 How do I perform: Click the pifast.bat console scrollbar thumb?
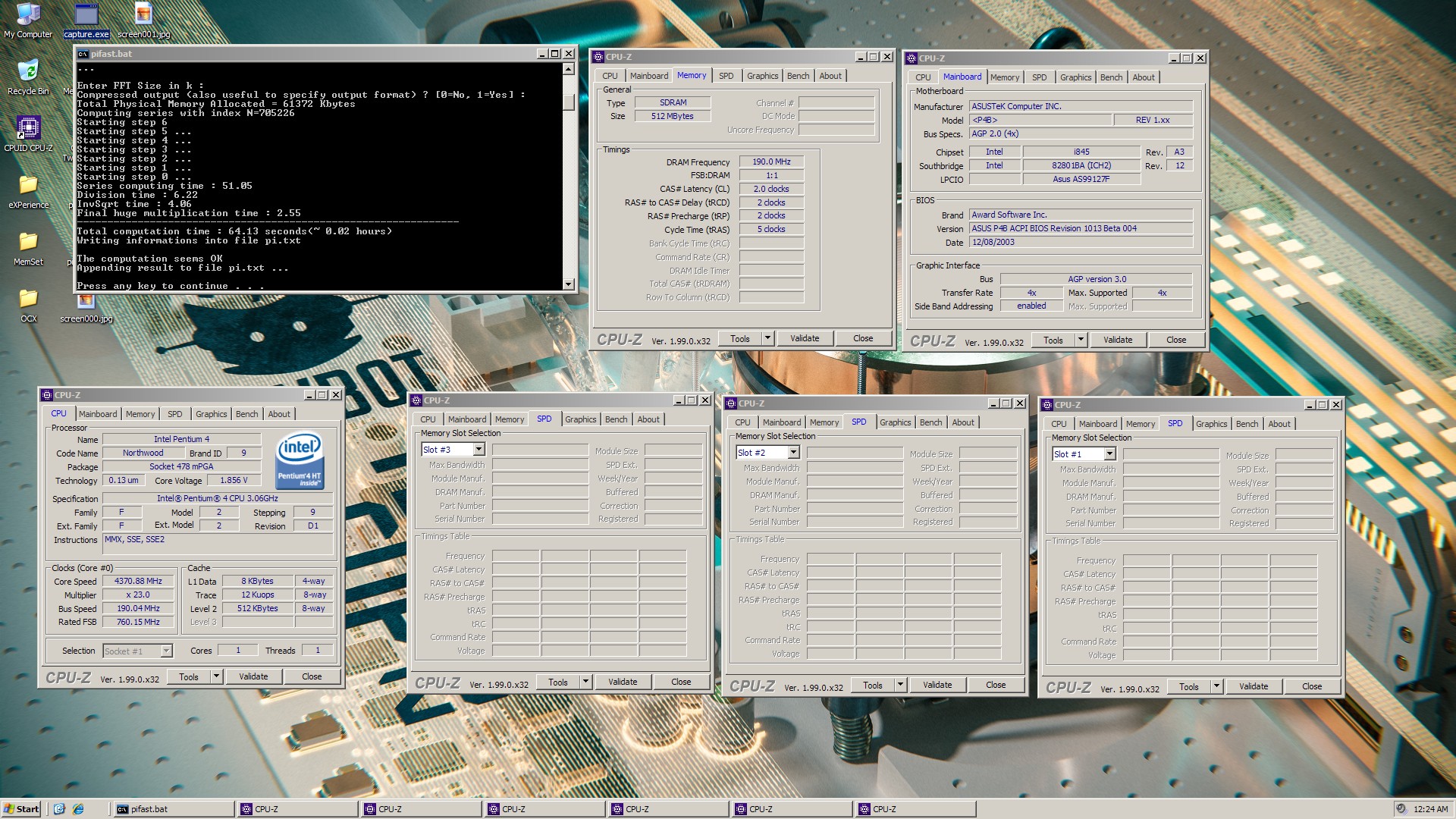[x=569, y=101]
